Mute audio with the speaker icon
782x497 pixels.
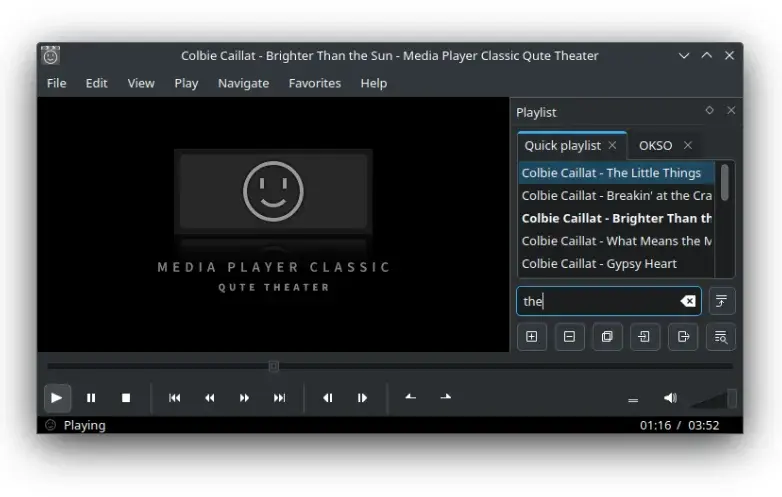(x=669, y=398)
